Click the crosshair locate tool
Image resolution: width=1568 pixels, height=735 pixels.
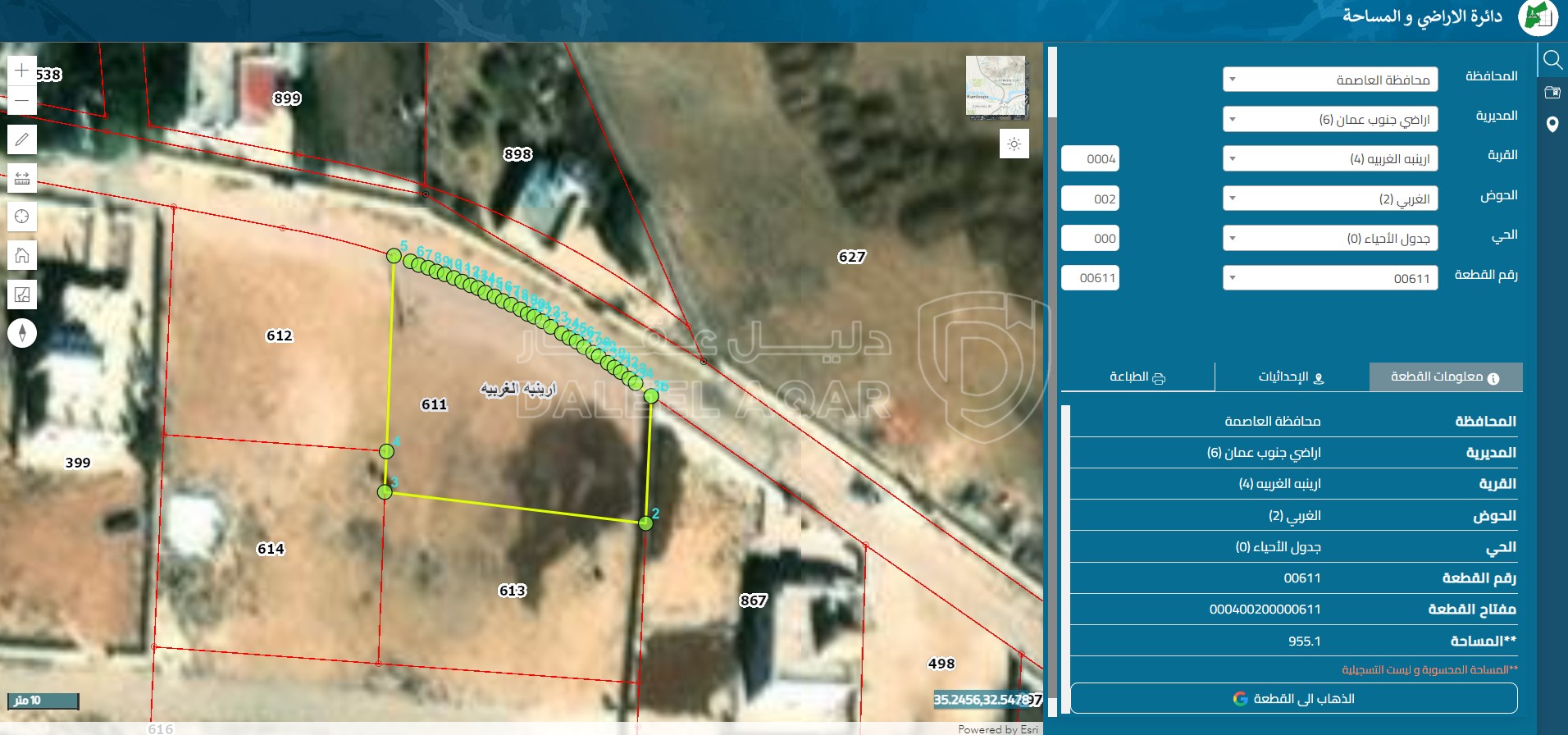(x=22, y=217)
